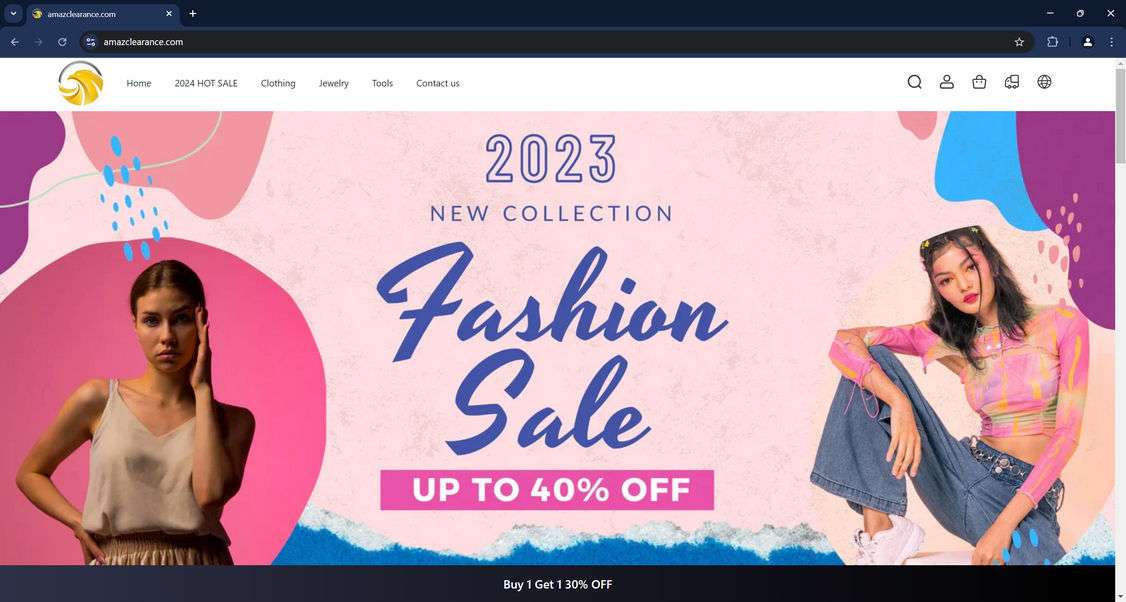
Task: Open the globe language selector icon
Action: (1044, 82)
